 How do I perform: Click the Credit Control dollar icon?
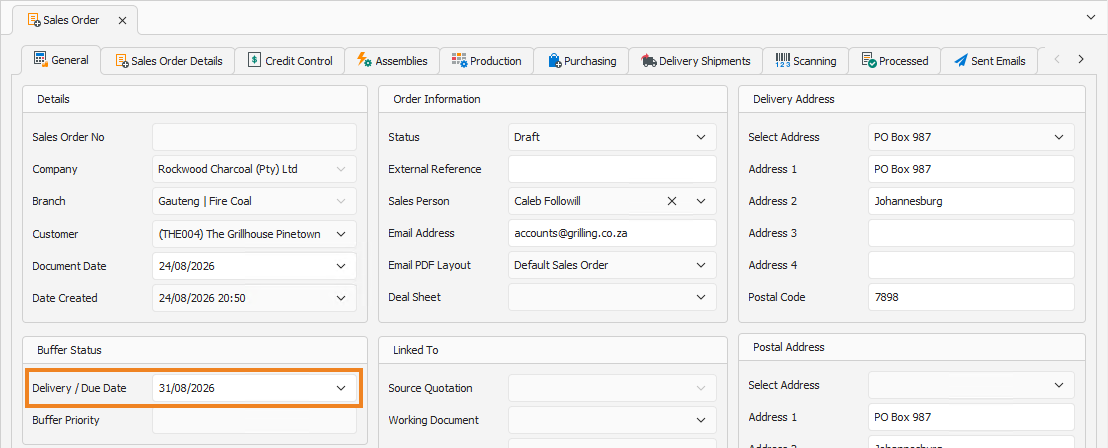pos(254,61)
